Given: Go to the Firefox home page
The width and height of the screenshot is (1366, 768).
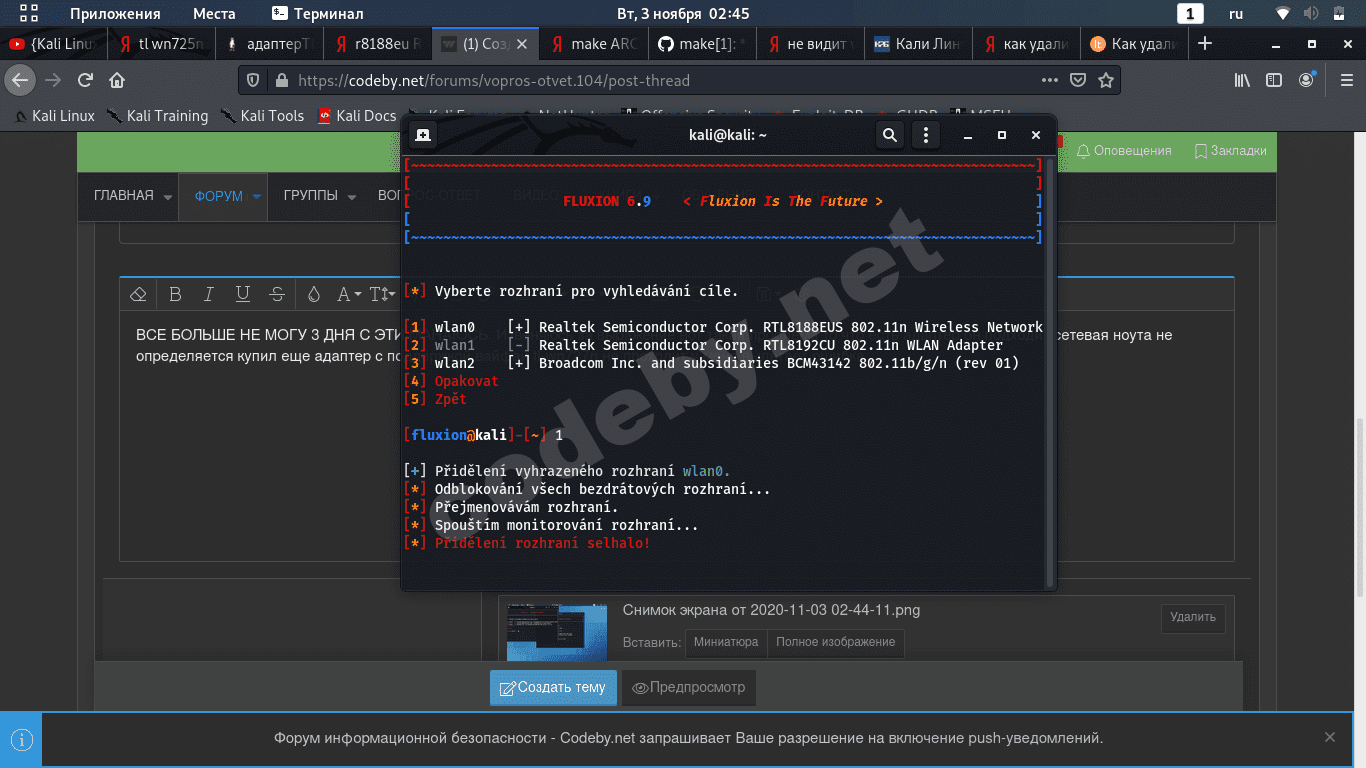Looking at the screenshot, I should pos(117,80).
